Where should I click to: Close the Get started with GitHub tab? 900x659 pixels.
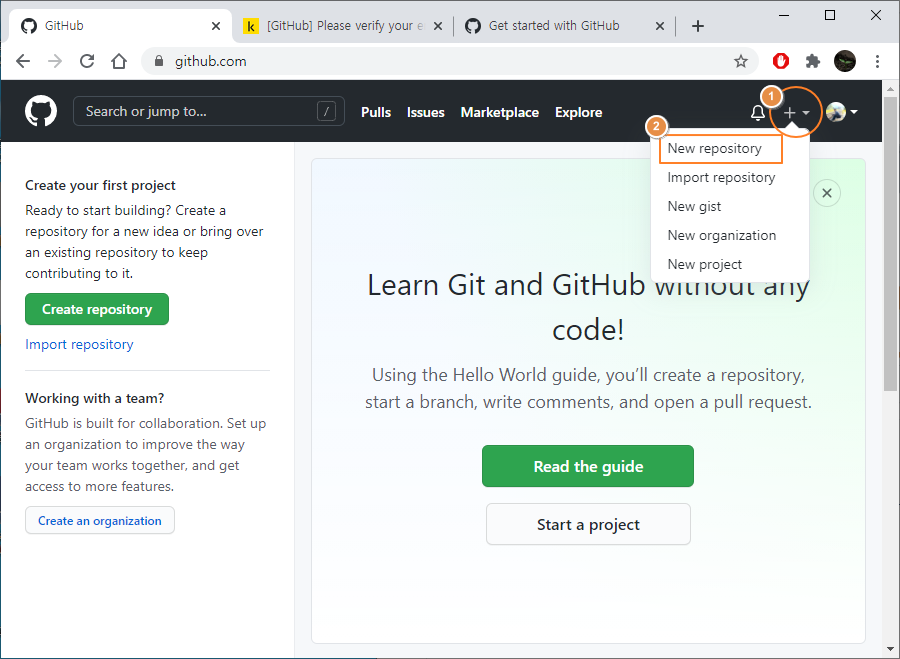coord(660,26)
